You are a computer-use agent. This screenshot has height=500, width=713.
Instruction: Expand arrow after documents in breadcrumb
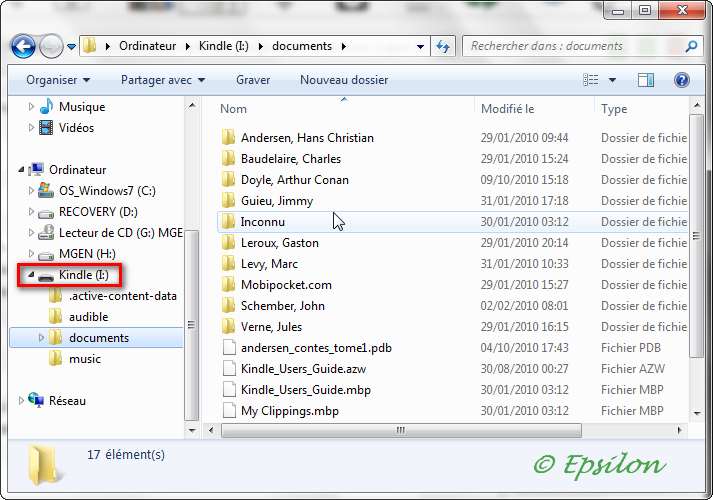[x=344, y=46]
